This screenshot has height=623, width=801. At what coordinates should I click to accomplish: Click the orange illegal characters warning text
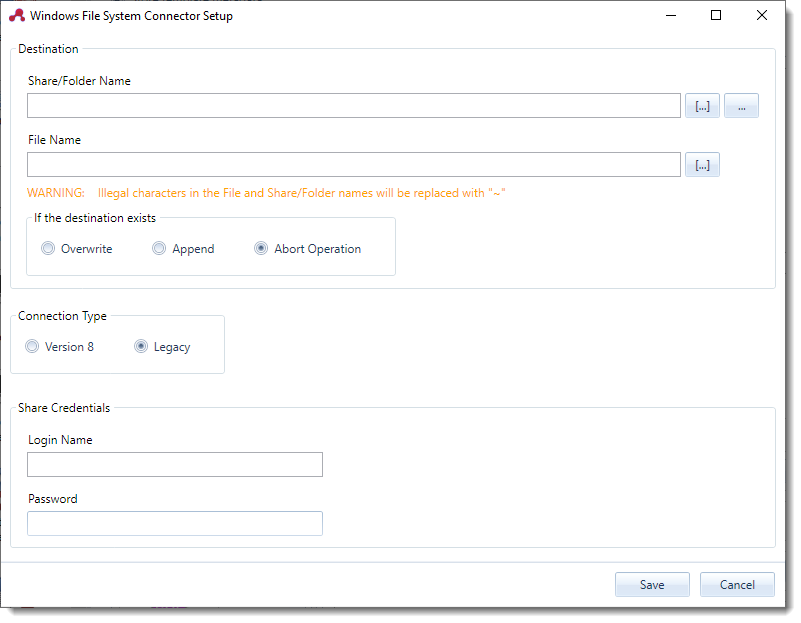(266, 193)
